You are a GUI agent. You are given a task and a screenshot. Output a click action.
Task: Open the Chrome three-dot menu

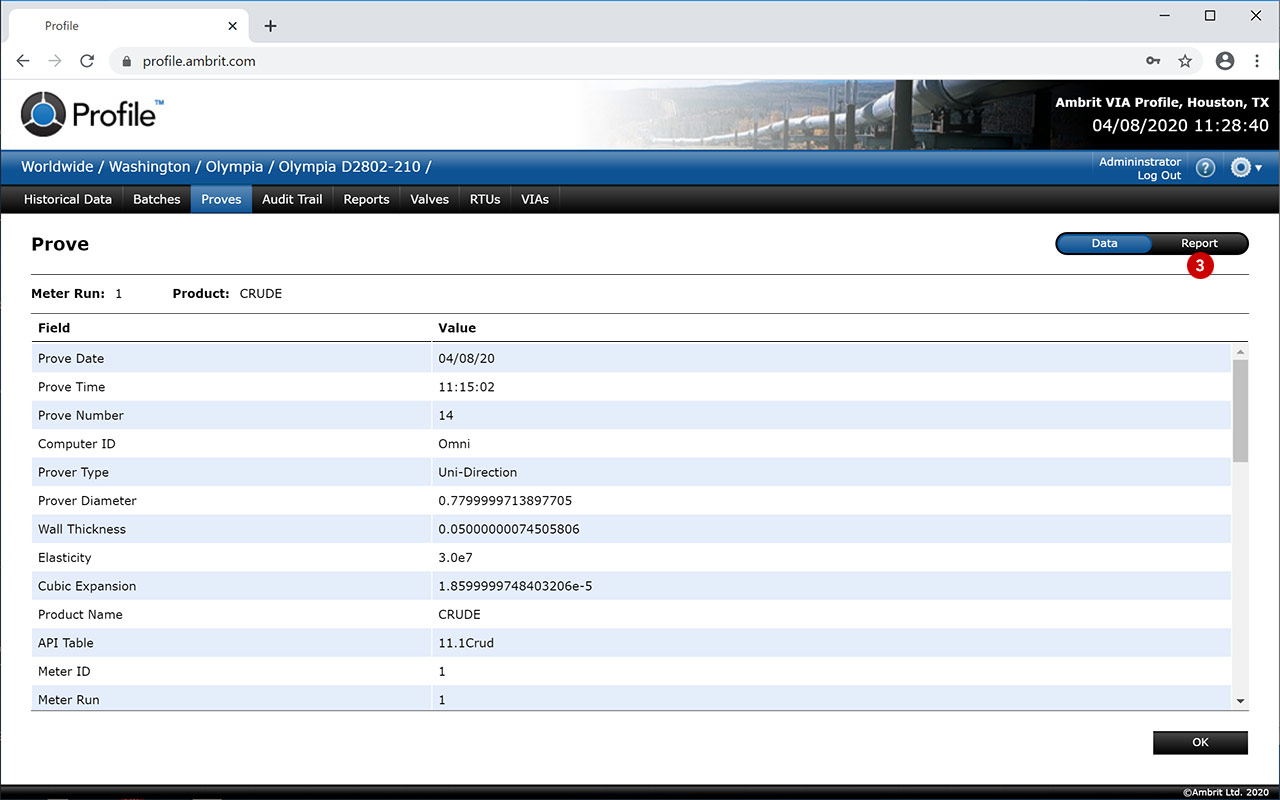click(1257, 61)
